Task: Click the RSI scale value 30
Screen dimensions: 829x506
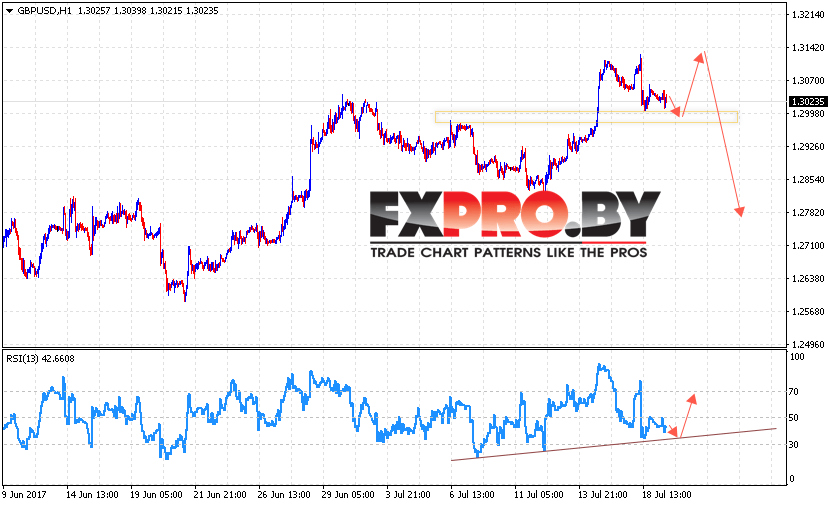Action: (794, 445)
